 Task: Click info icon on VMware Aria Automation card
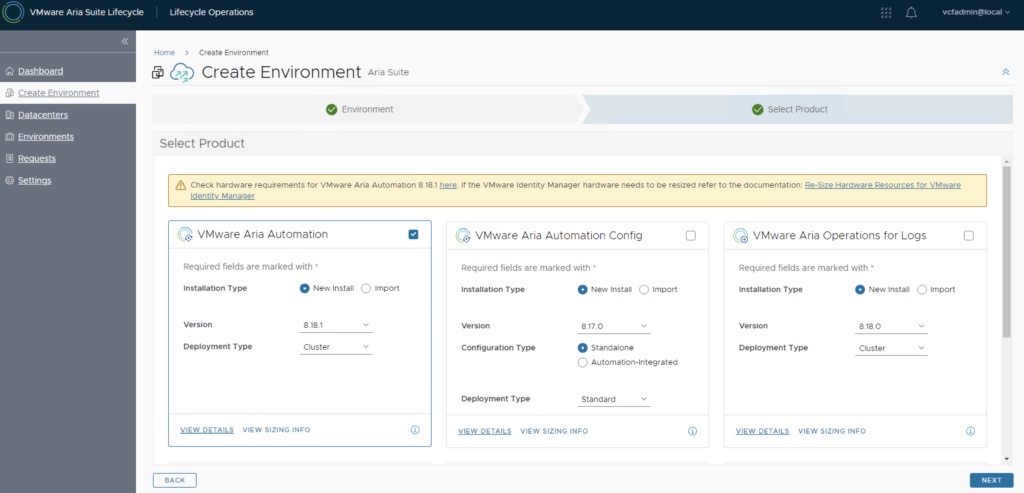pos(414,430)
